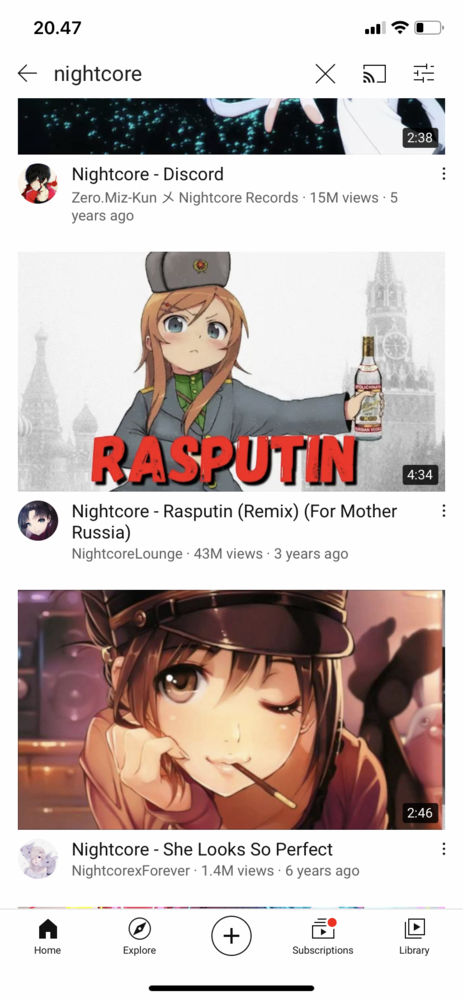
Task: Open search filters slider icon
Action: (x=423, y=74)
